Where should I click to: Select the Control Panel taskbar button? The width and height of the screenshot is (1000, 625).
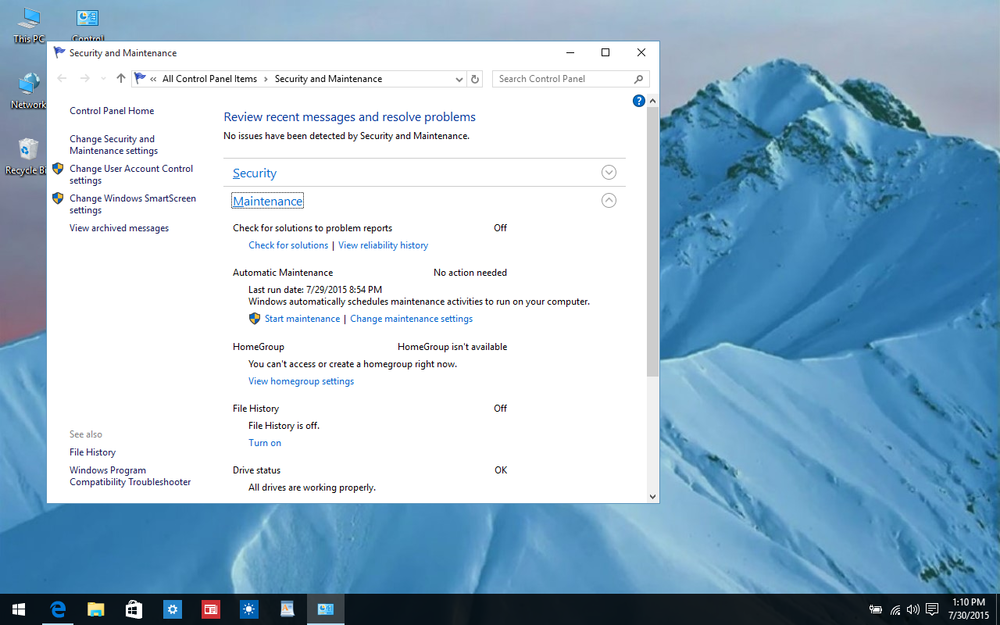point(325,610)
